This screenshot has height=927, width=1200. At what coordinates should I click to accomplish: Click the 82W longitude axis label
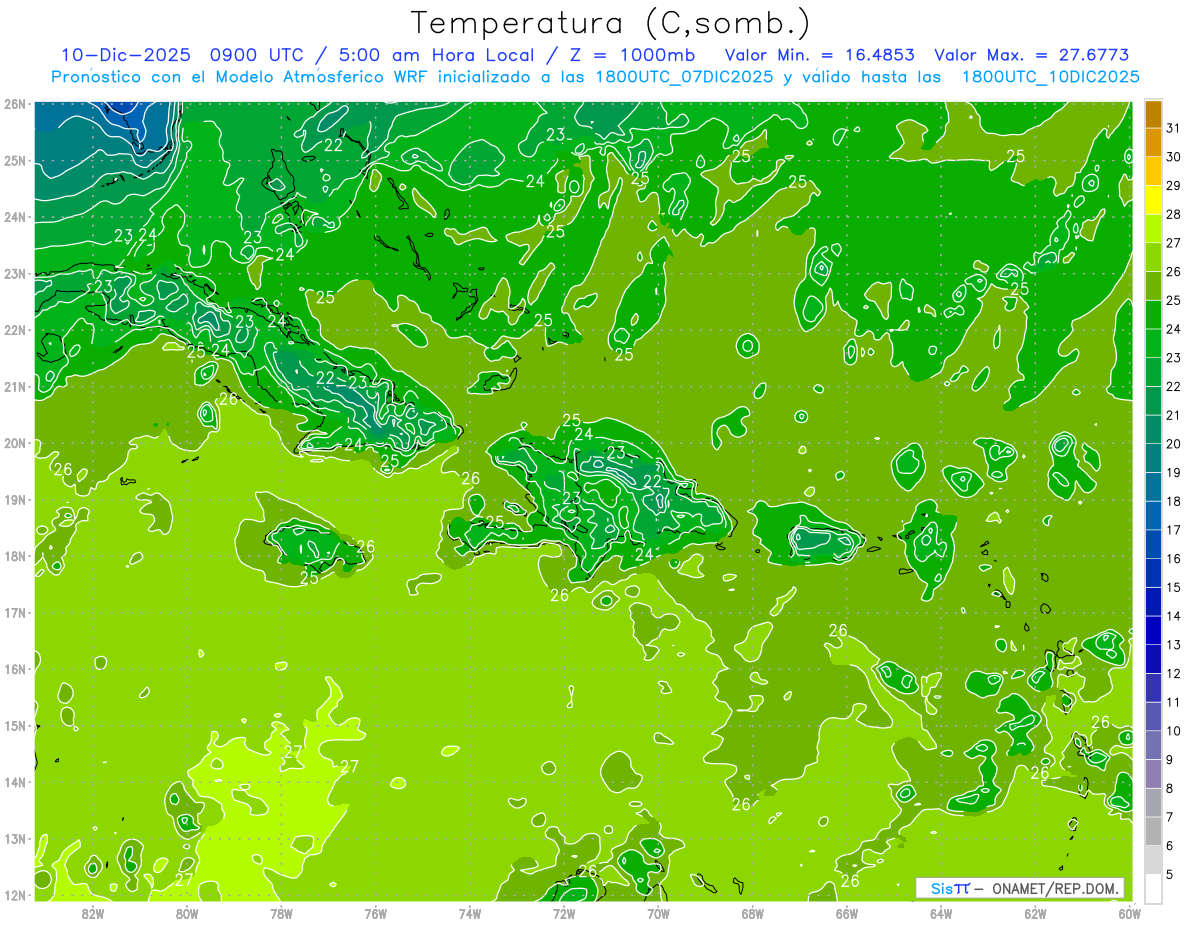93,913
